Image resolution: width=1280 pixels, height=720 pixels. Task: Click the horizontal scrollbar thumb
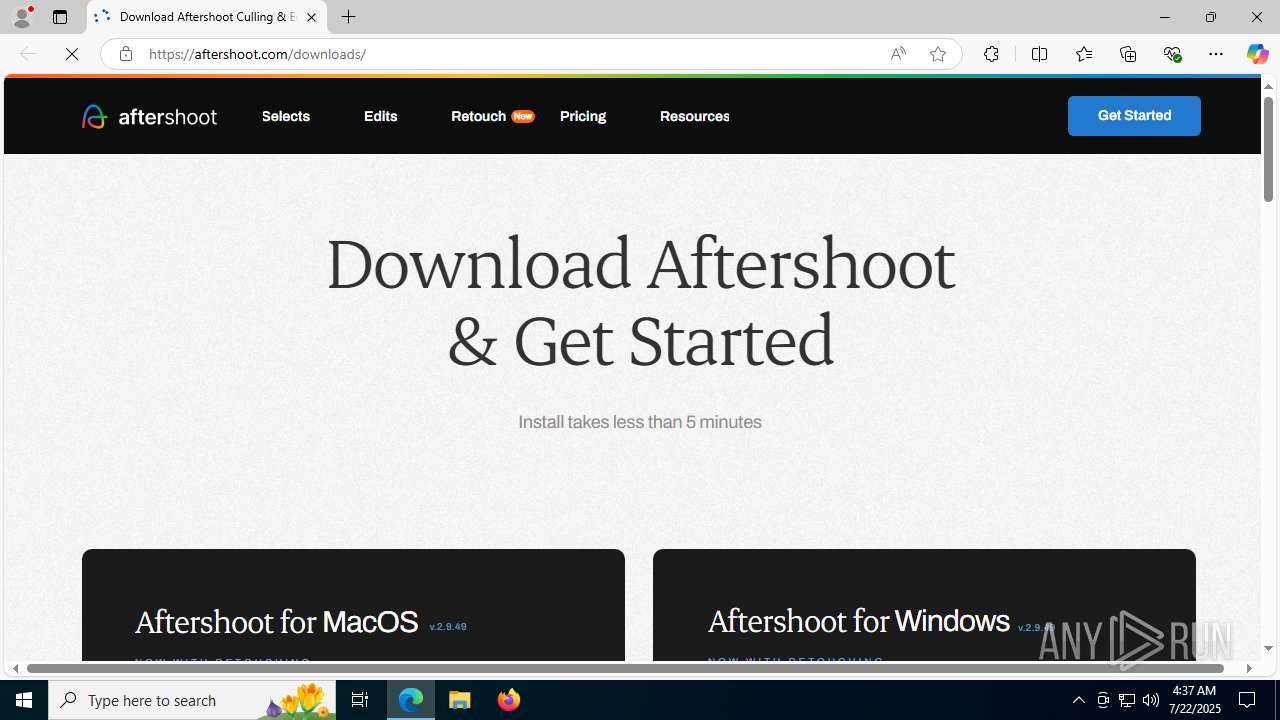click(x=625, y=668)
